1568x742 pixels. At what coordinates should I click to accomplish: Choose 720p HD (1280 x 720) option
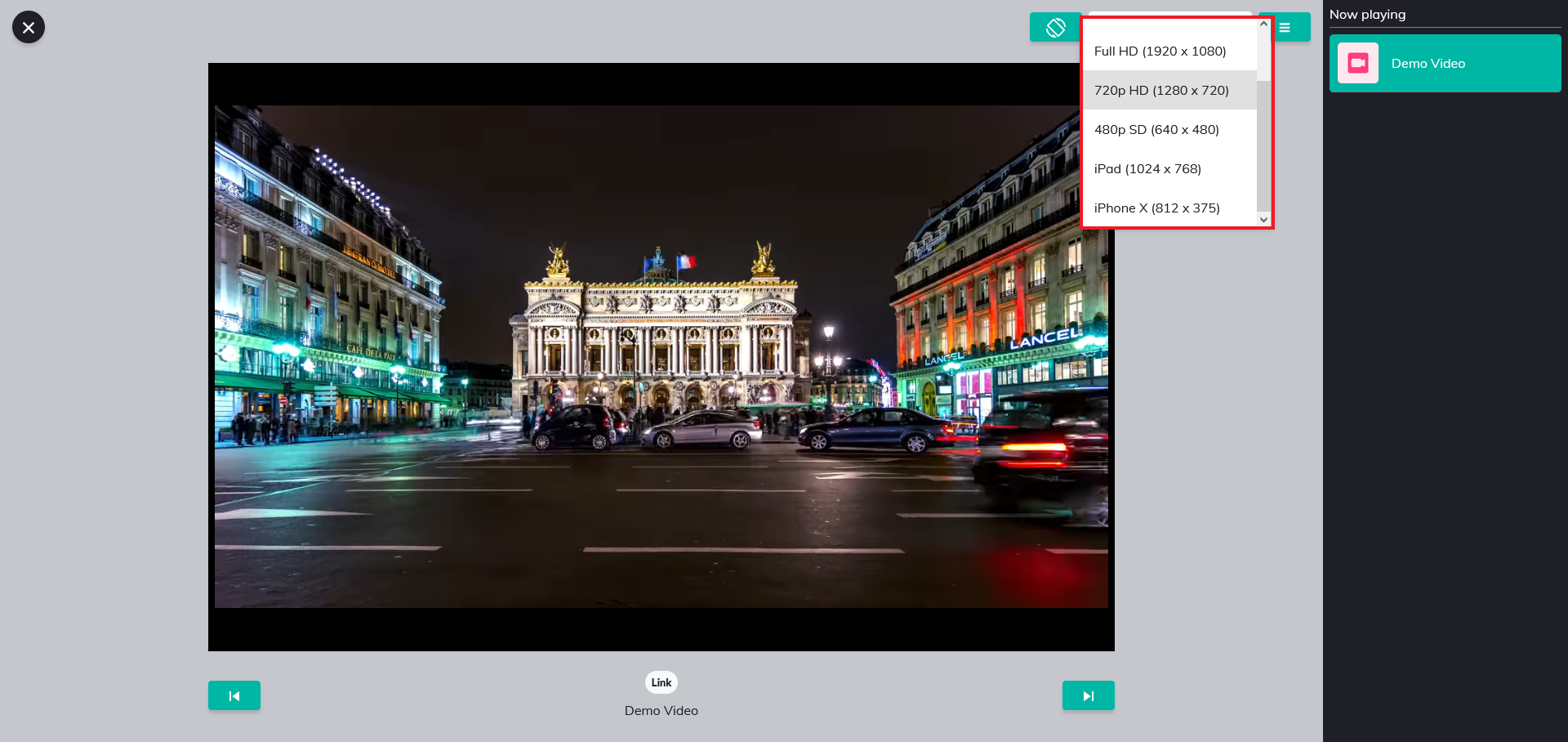(1160, 90)
